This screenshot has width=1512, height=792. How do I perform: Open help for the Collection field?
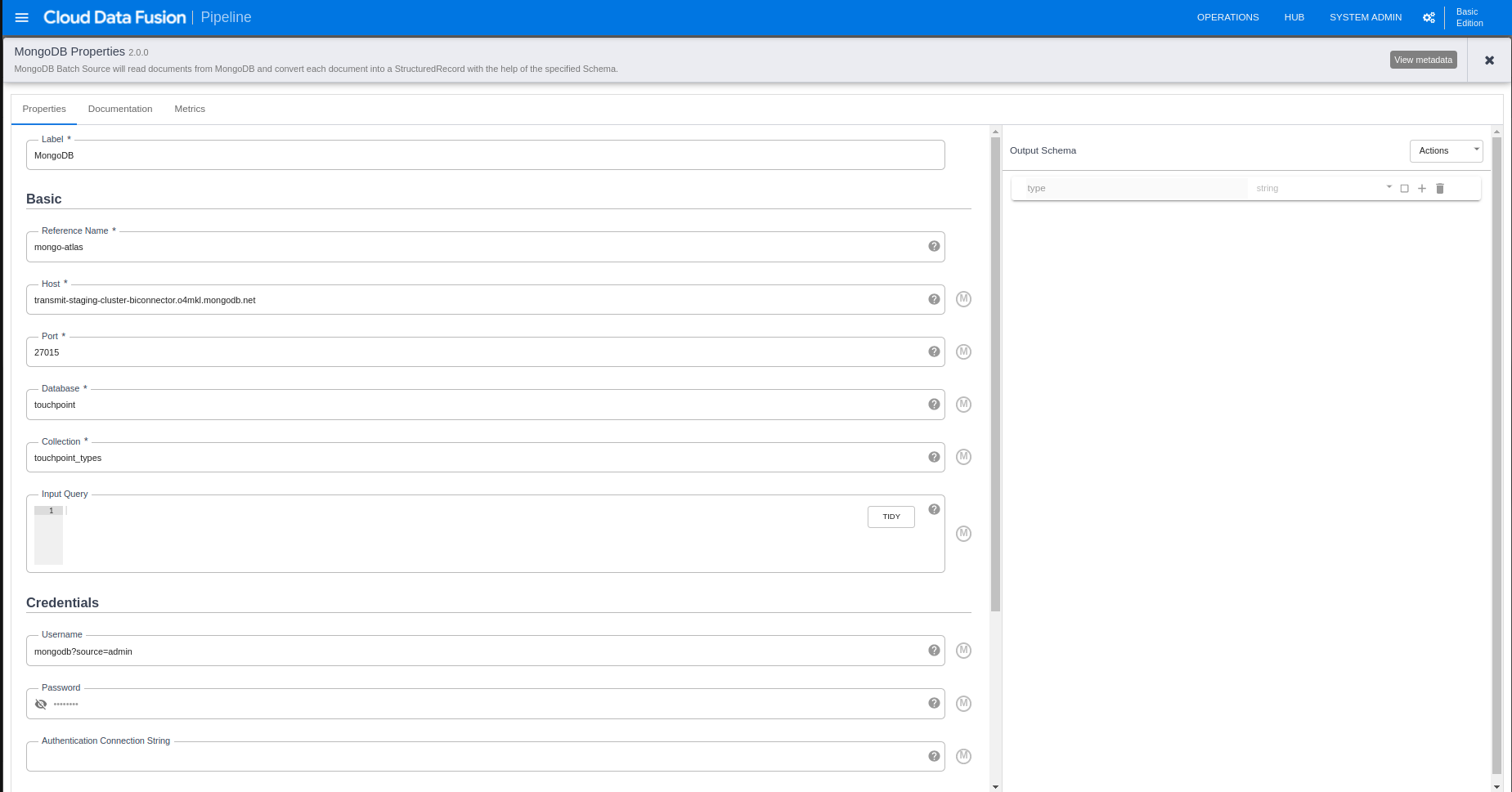(934, 457)
